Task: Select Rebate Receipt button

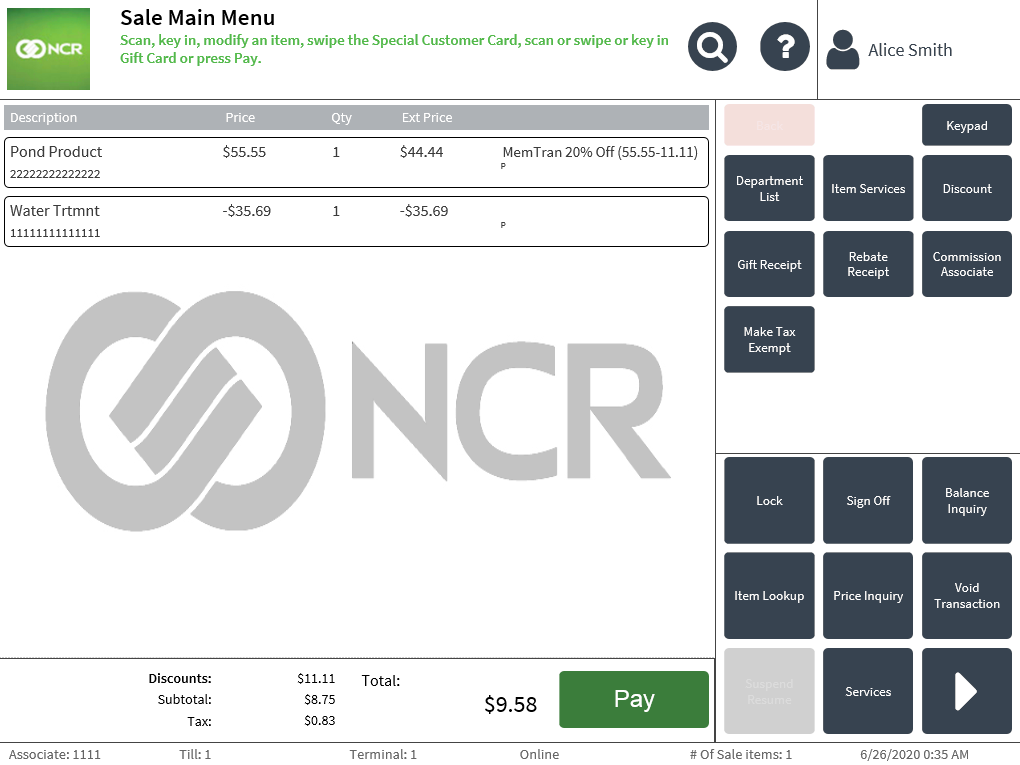Action: coord(868,264)
